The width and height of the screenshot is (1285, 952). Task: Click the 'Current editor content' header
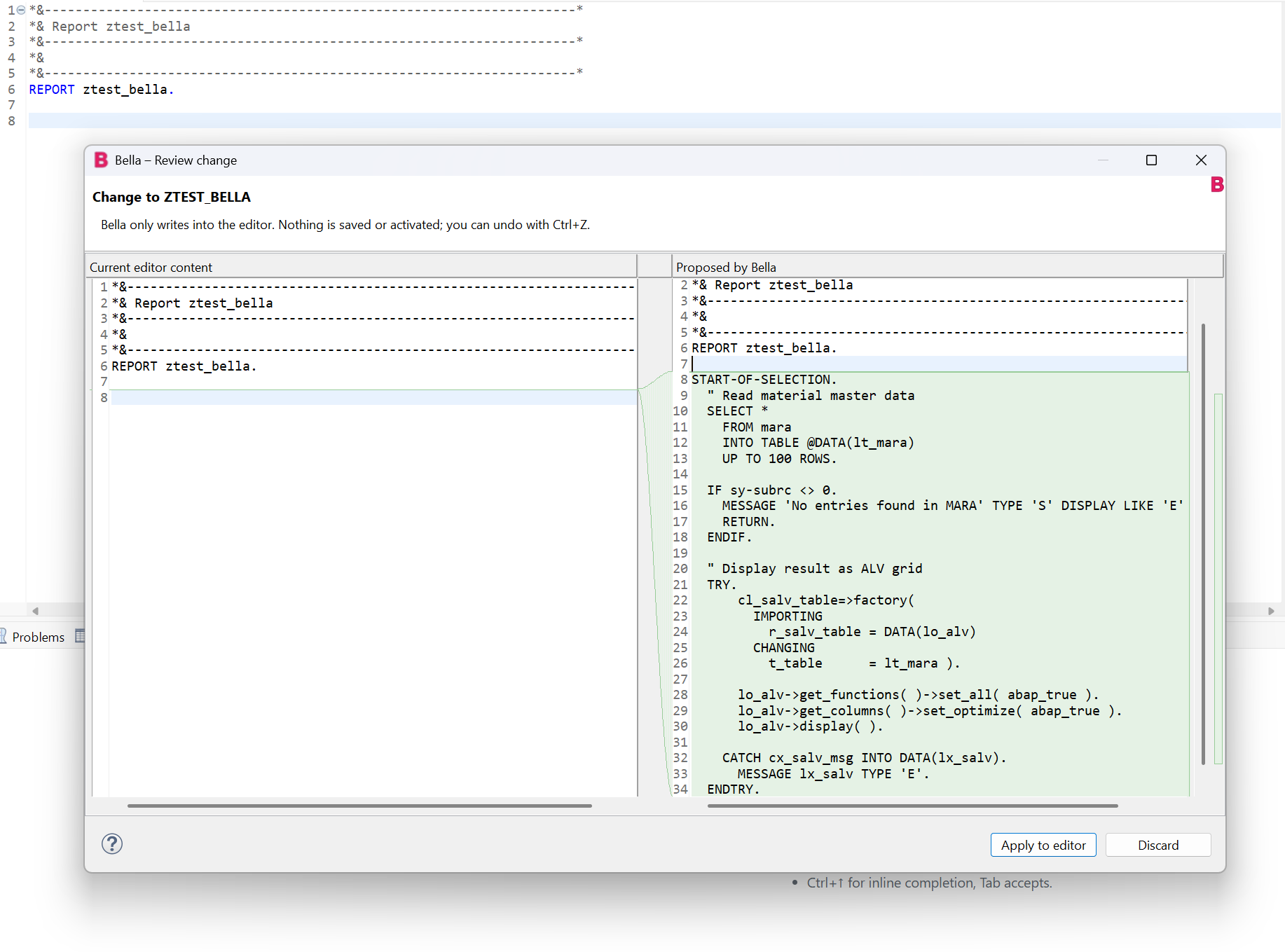pyautogui.click(x=151, y=268)
